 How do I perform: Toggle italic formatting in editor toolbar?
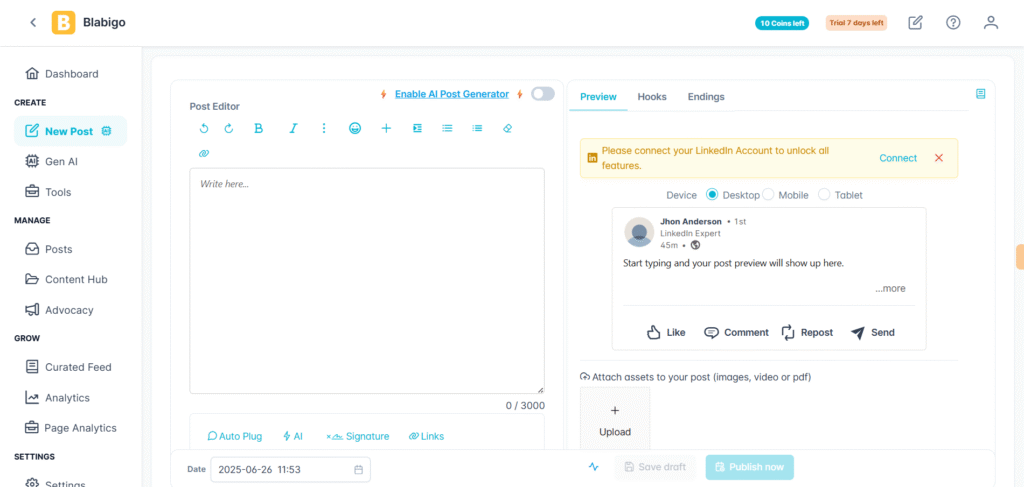pyautogui.click(x=293, y=129)
